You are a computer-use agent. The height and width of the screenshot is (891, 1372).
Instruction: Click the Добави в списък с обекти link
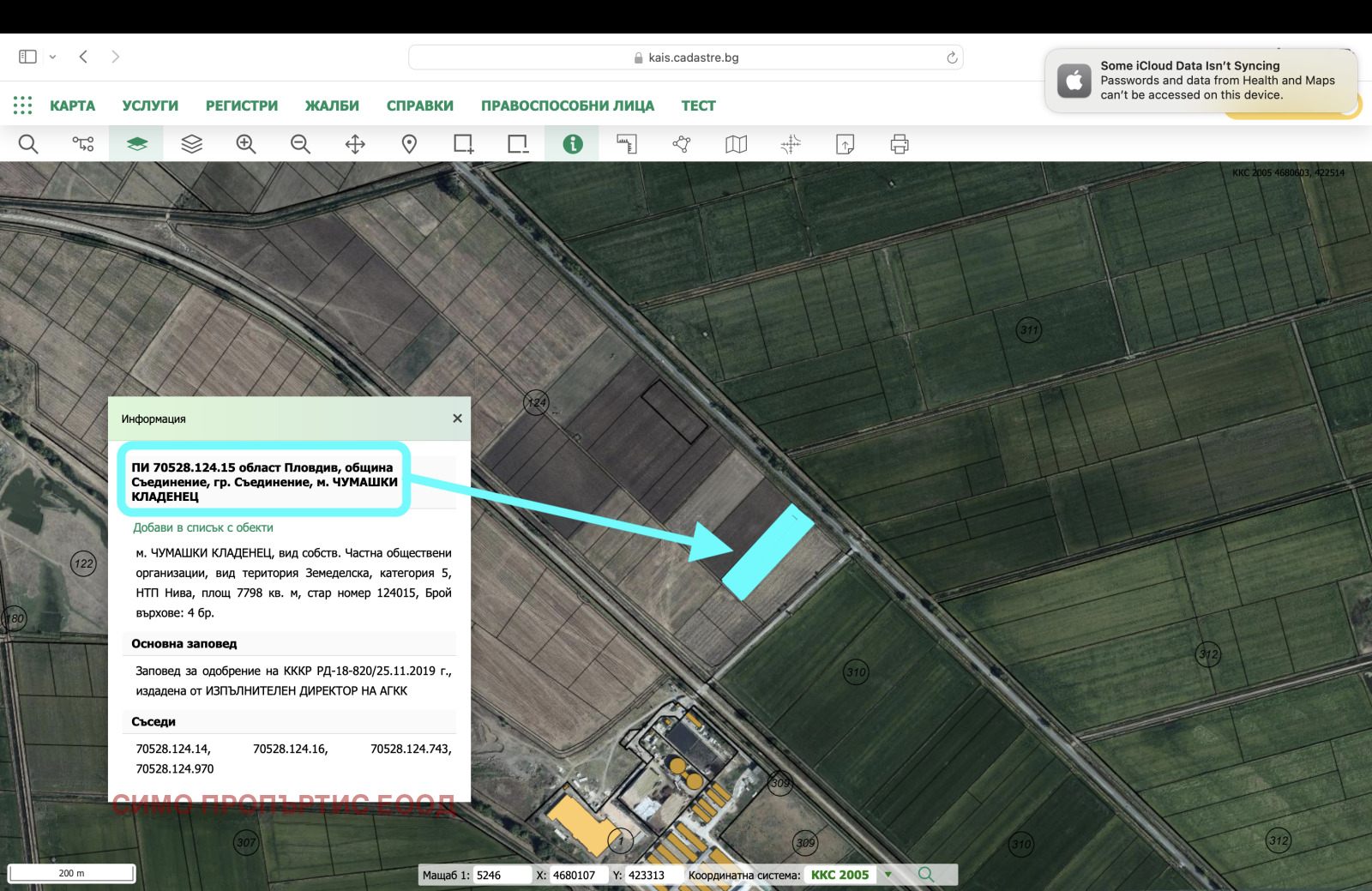point(202,527)
